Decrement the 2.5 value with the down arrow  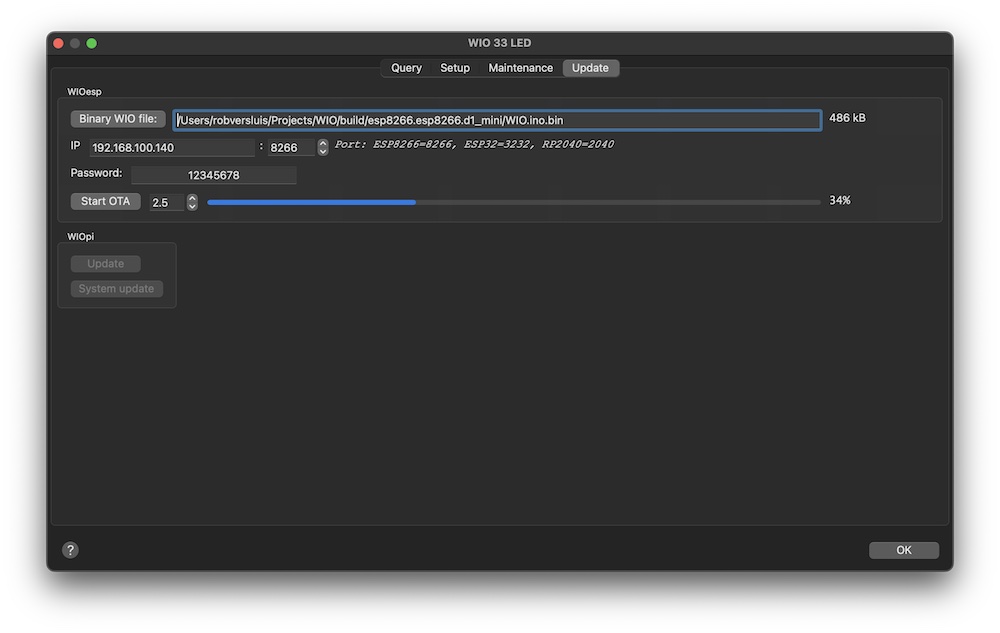(x=192, y=207)
